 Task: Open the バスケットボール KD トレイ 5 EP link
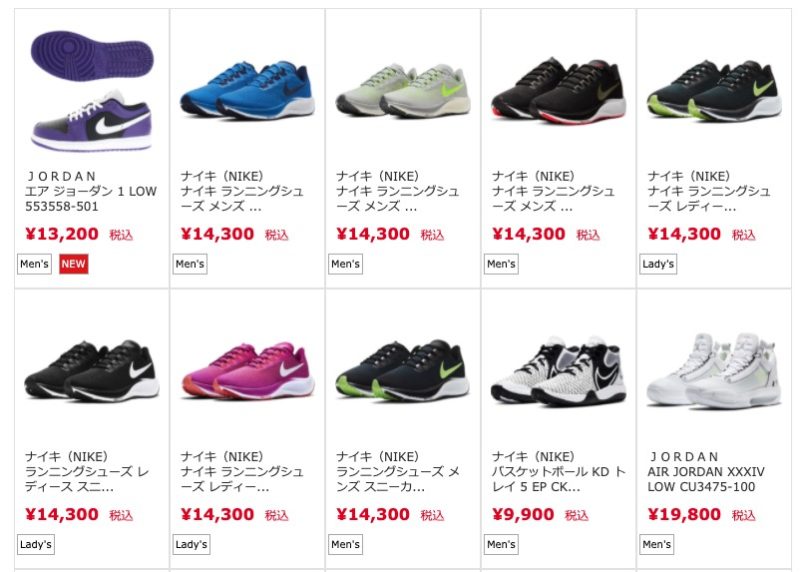pyautogui.click(x=559, y=479)
